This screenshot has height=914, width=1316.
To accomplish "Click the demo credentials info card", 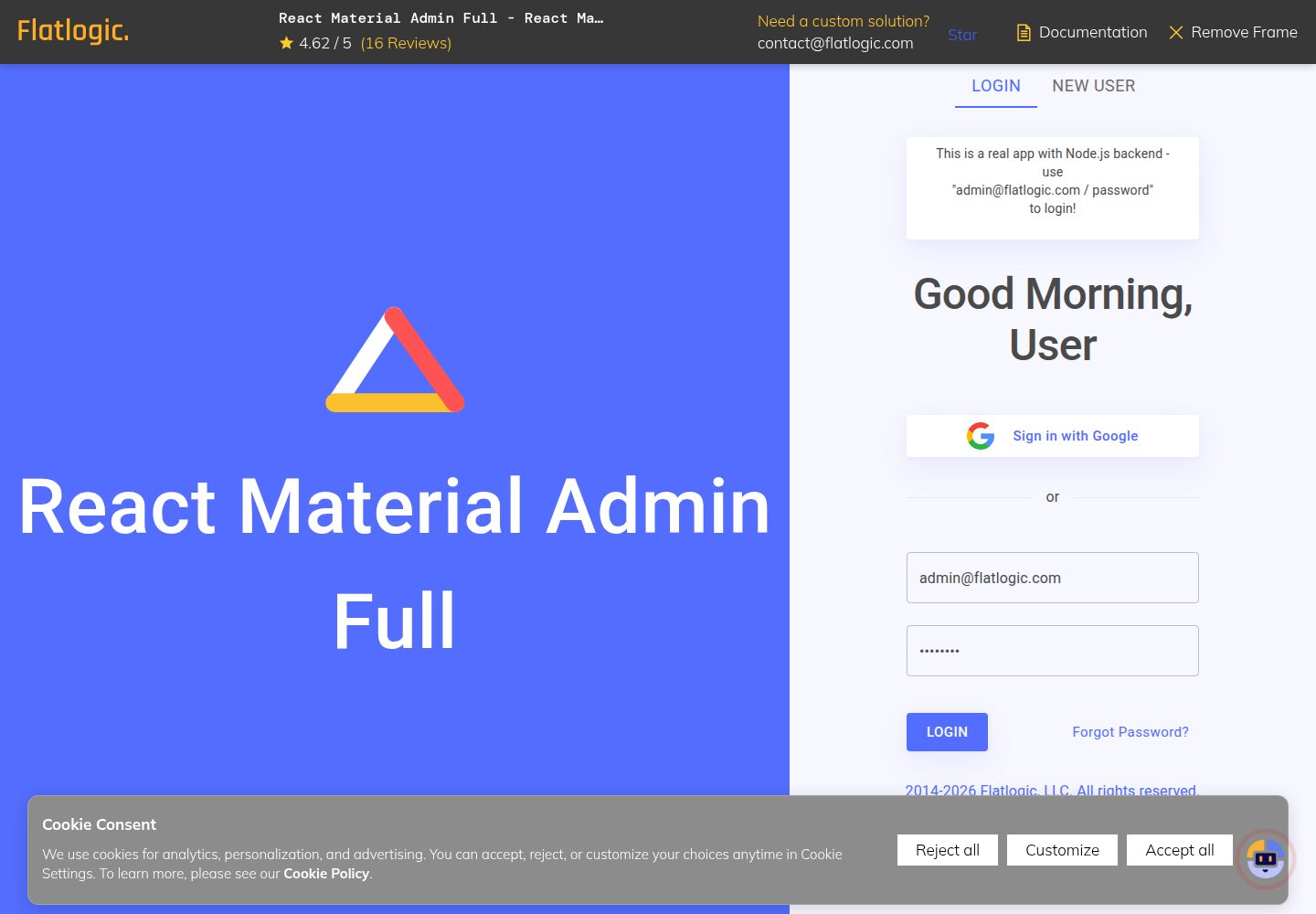I will [1053, 188].
